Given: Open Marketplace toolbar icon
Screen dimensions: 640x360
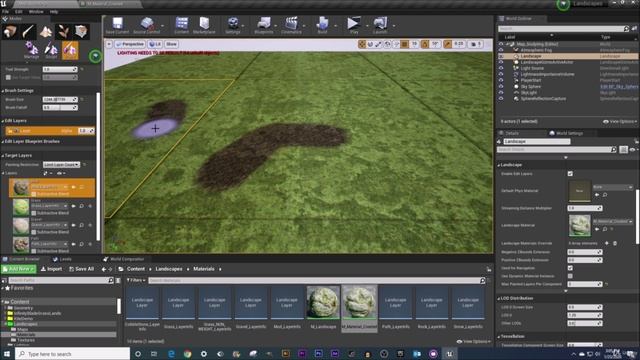Looking at the screenshot, I should click(x=204, y=25).
